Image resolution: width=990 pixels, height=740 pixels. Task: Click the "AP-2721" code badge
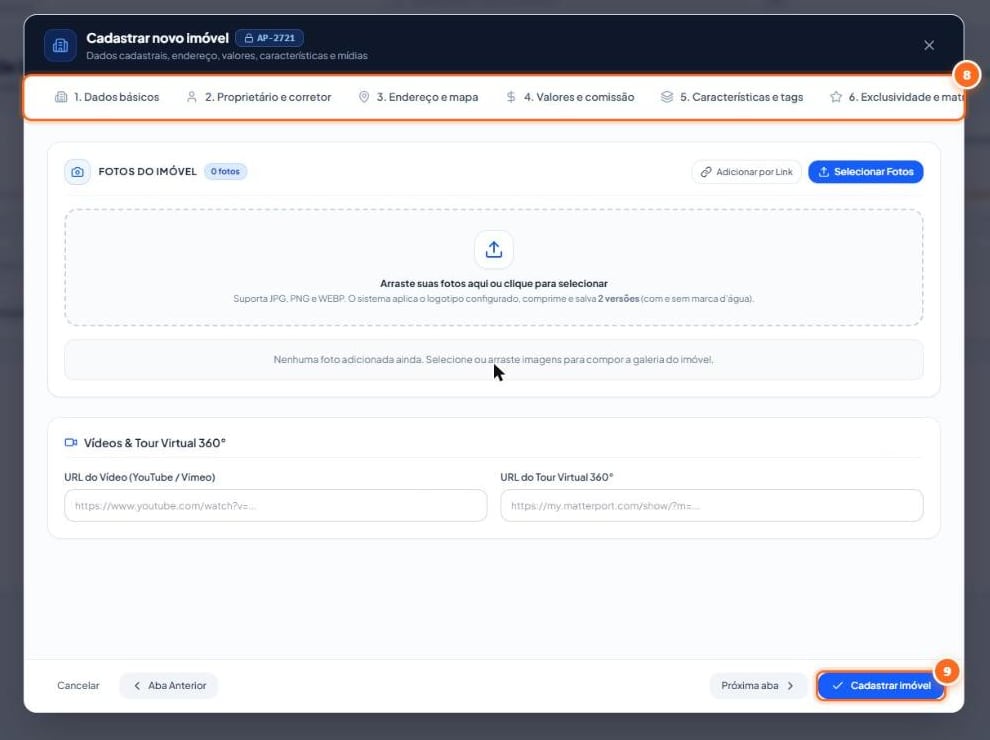pos(270,38)
